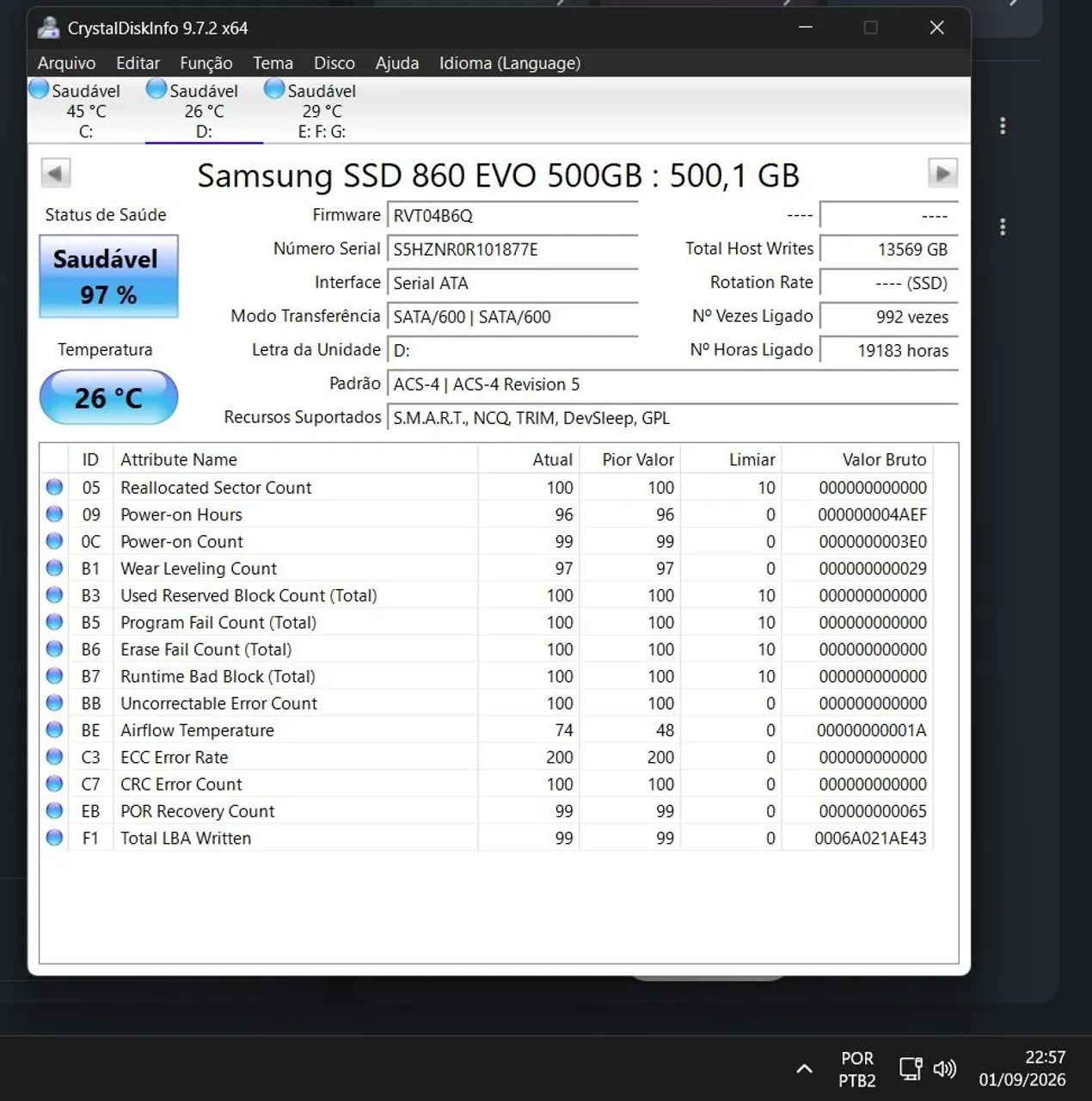Open the Arquivo menu
The image size is (1092, 1101).
coord(66,63)
